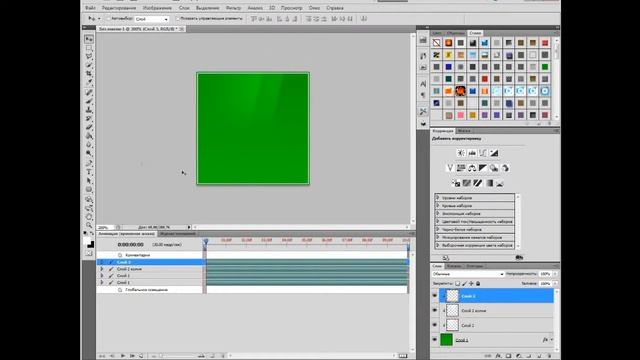Viewport: 640px width, 360px height.
Task: Expand Слой 2 копия in timeline
Action: tap(102, 269)
